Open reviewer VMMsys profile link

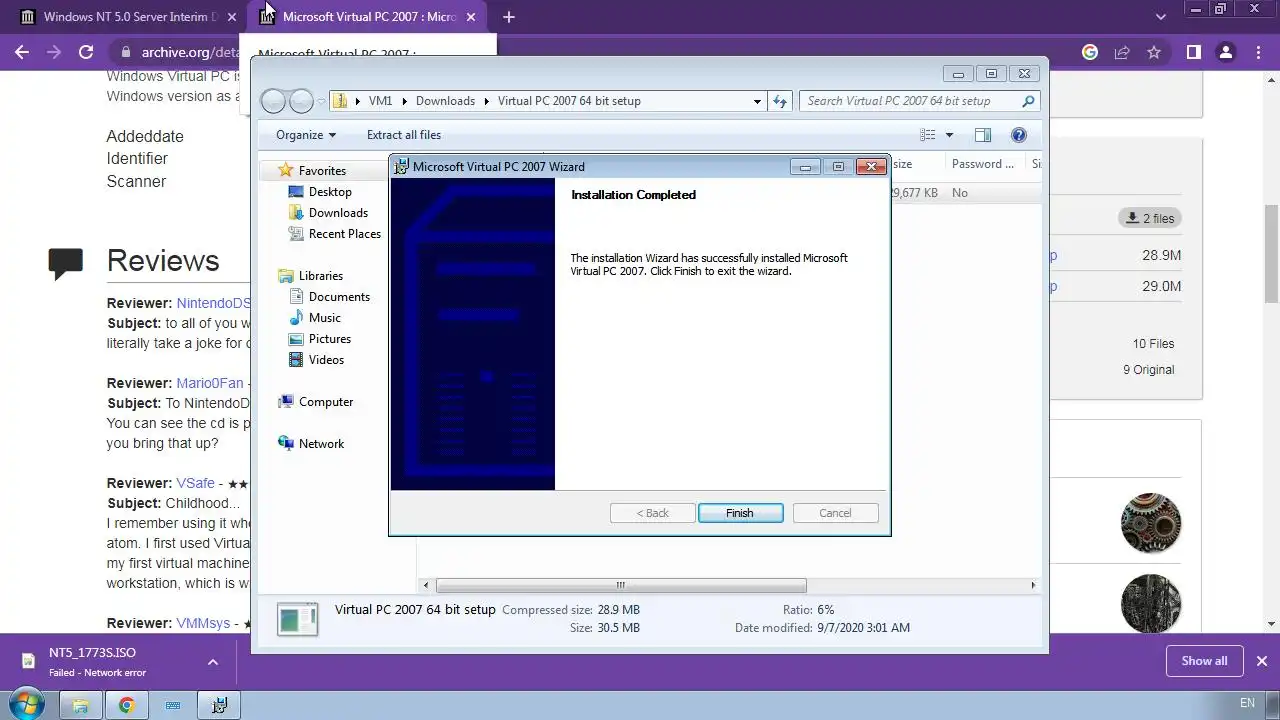pyautogui.click(x=204, y=623)
